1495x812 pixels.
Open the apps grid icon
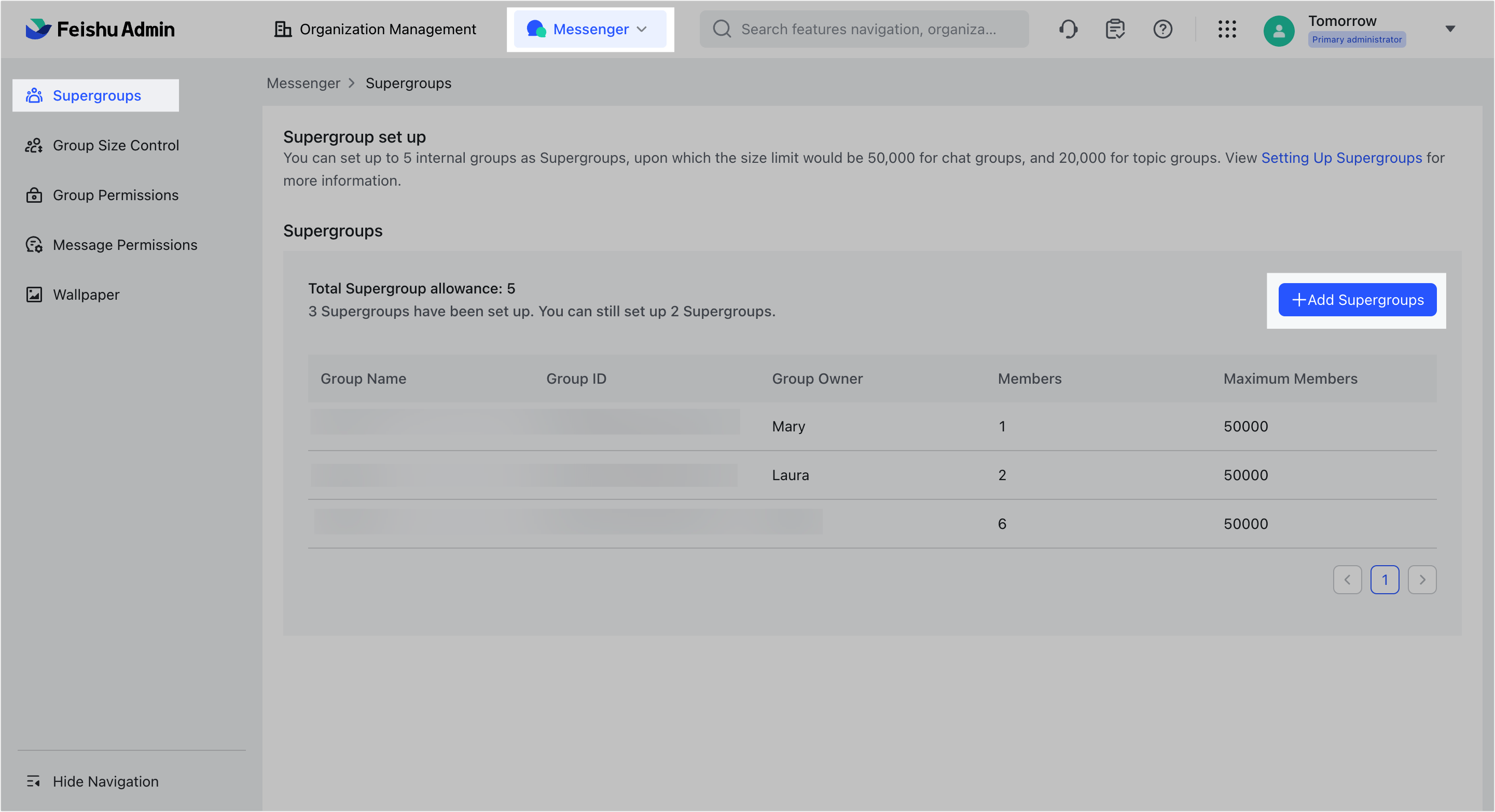pos(1227,29)
